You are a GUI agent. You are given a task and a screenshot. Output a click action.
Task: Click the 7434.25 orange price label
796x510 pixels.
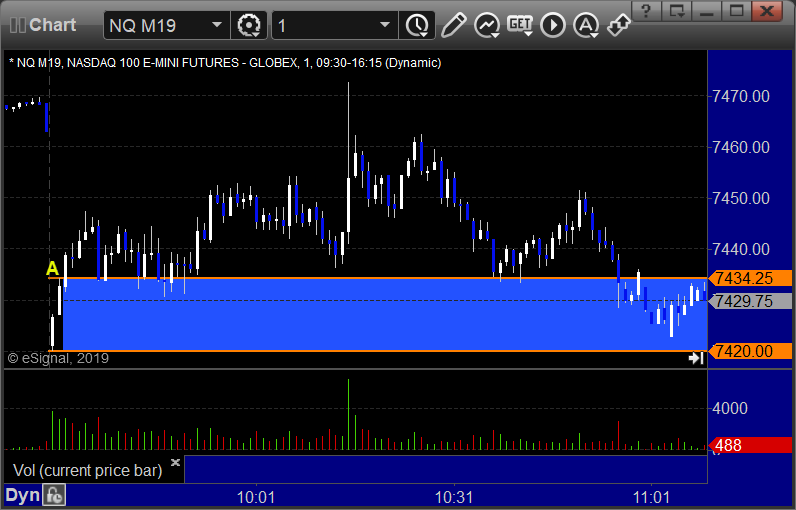750,278
